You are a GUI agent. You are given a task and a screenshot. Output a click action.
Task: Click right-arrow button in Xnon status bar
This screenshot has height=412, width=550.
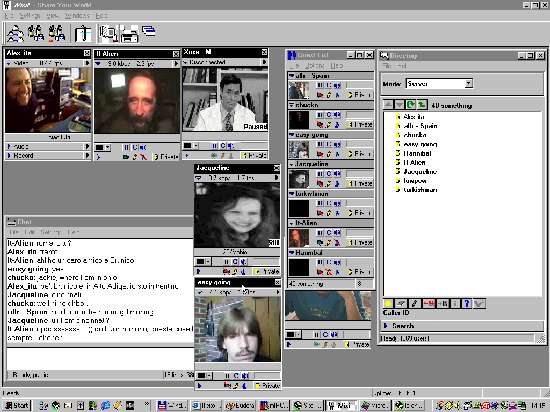(x=264, y=62)
